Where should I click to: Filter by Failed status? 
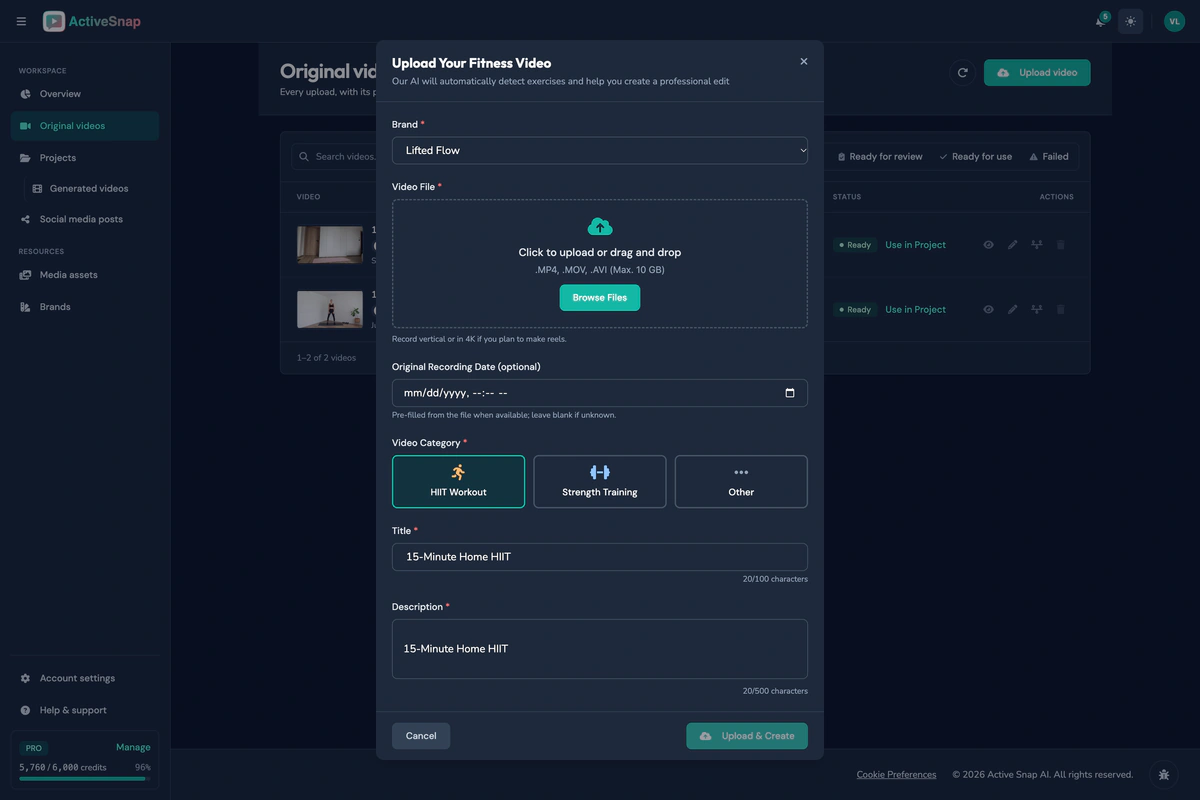pyautogui.click(x=1049, y=157)
